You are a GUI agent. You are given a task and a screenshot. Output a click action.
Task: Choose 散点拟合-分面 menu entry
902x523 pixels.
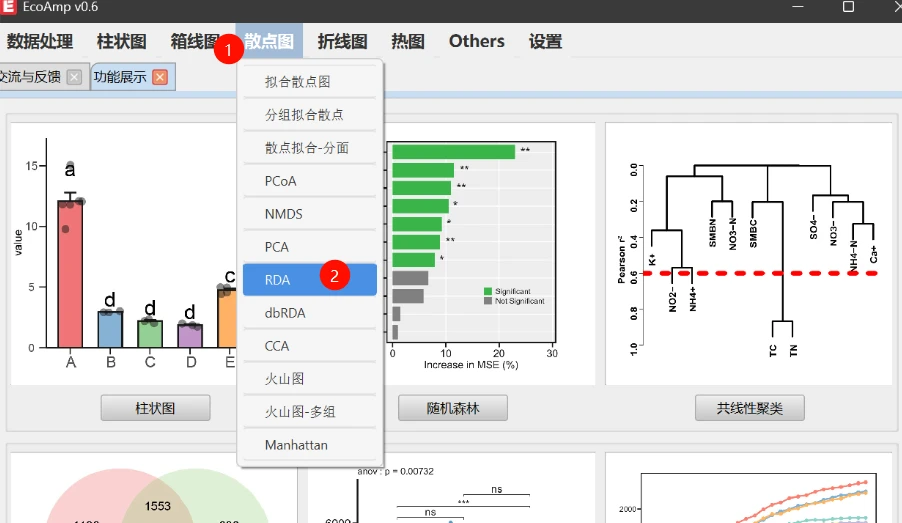[309, 148]
